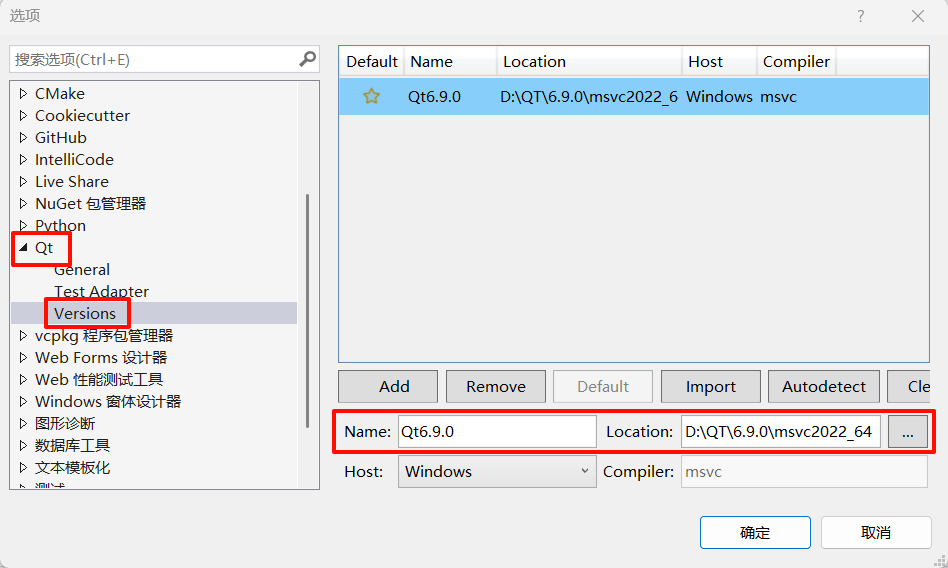Screen dimensions: 948x568
Task: Select the GitHub category label
Action: click(x=60, y=138)
